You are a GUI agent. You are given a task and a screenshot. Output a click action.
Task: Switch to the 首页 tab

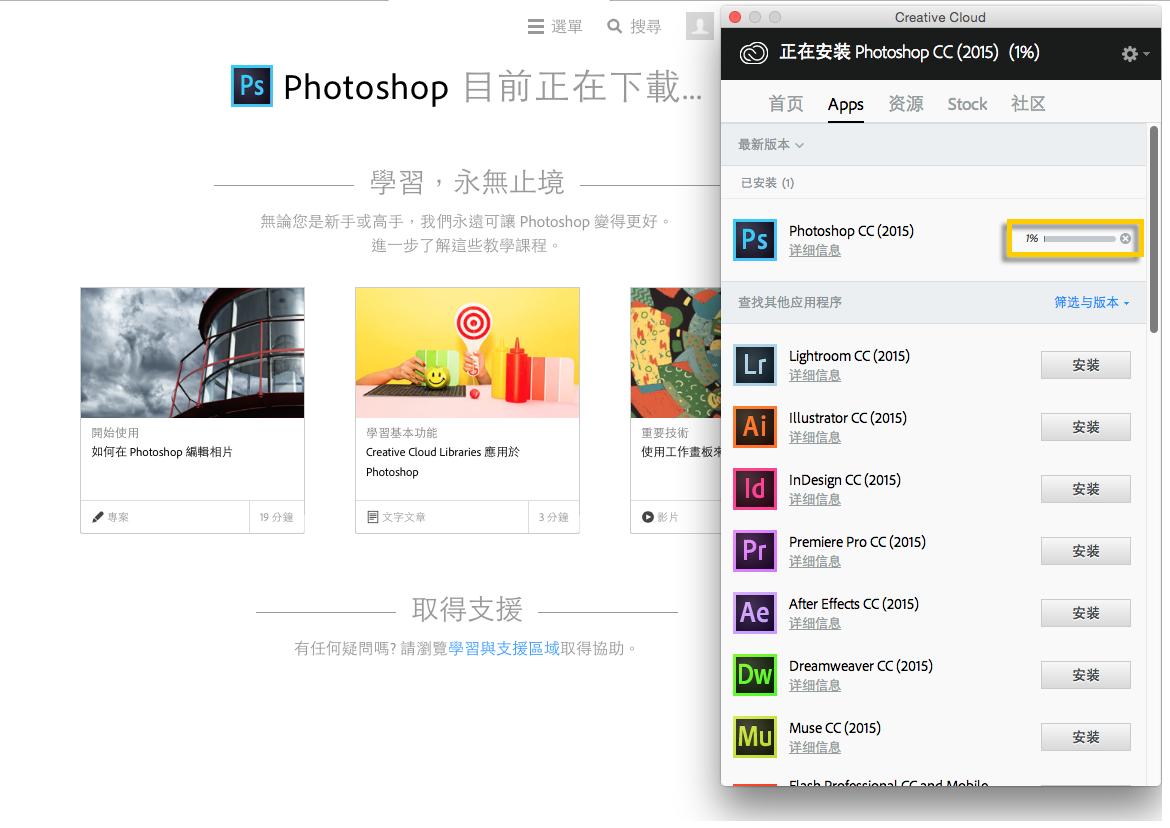(786, 104)
